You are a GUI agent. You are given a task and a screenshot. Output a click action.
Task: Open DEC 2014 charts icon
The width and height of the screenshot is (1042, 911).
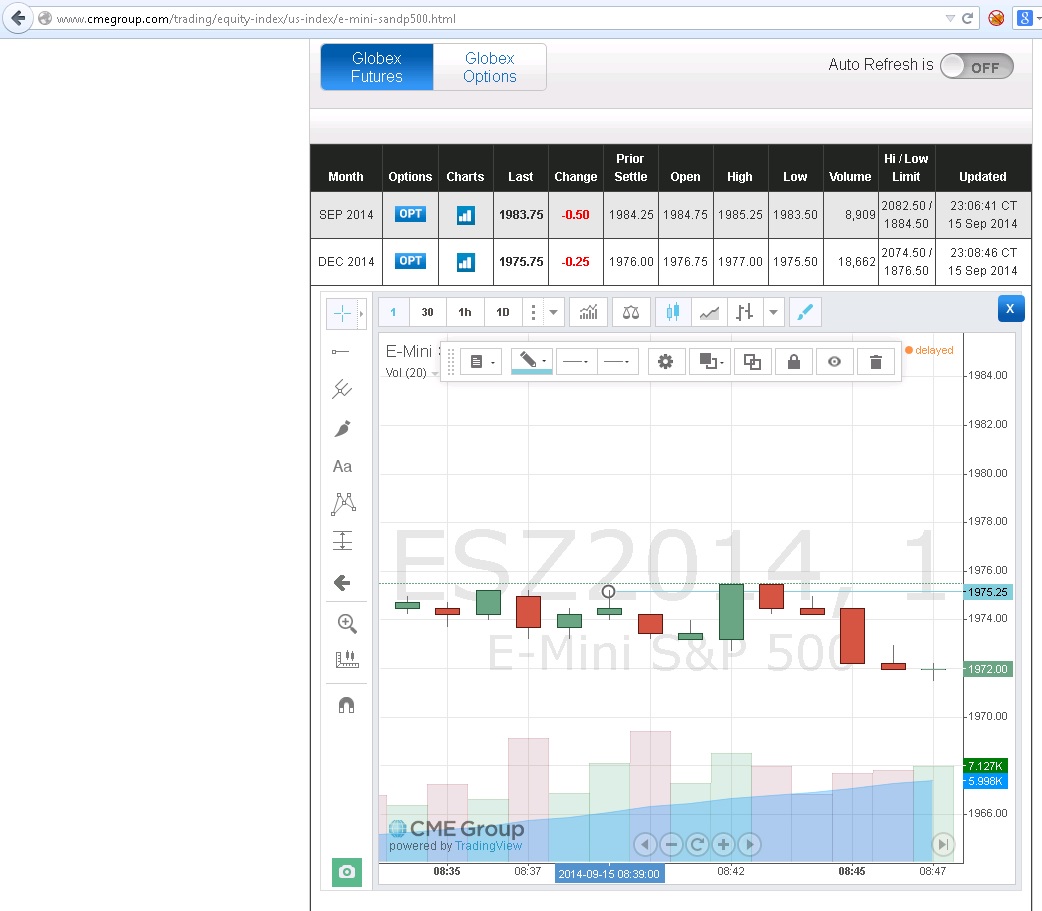pos(466,262)
